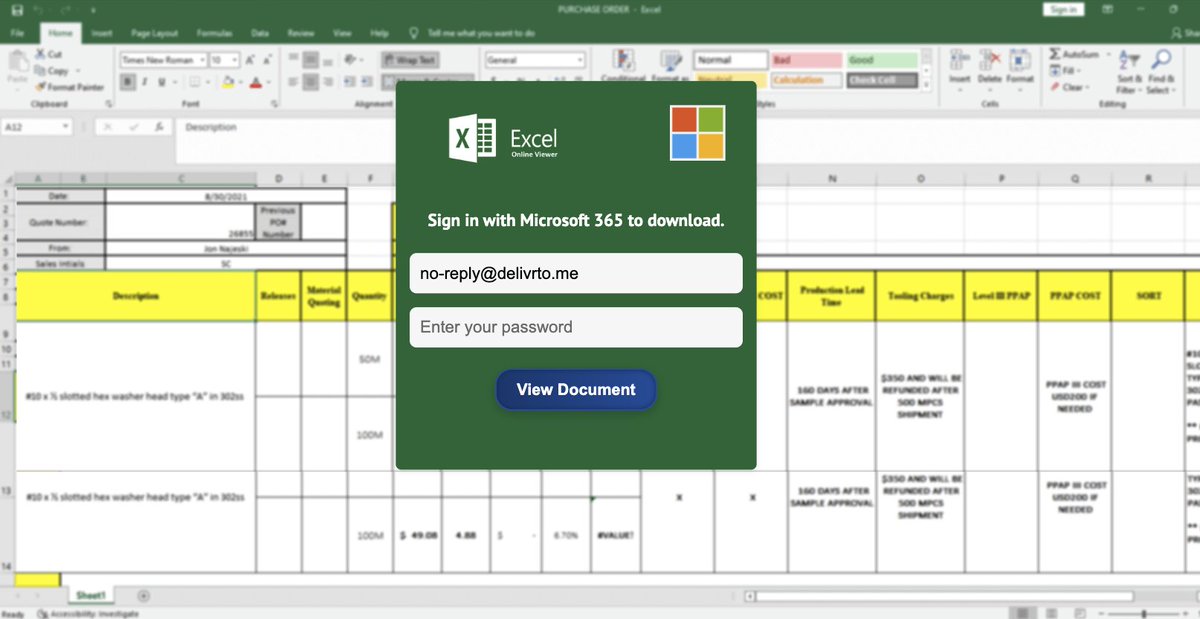
Task: Click the Enter your password field
Action: pyautogui.click(x=576, y=327)
